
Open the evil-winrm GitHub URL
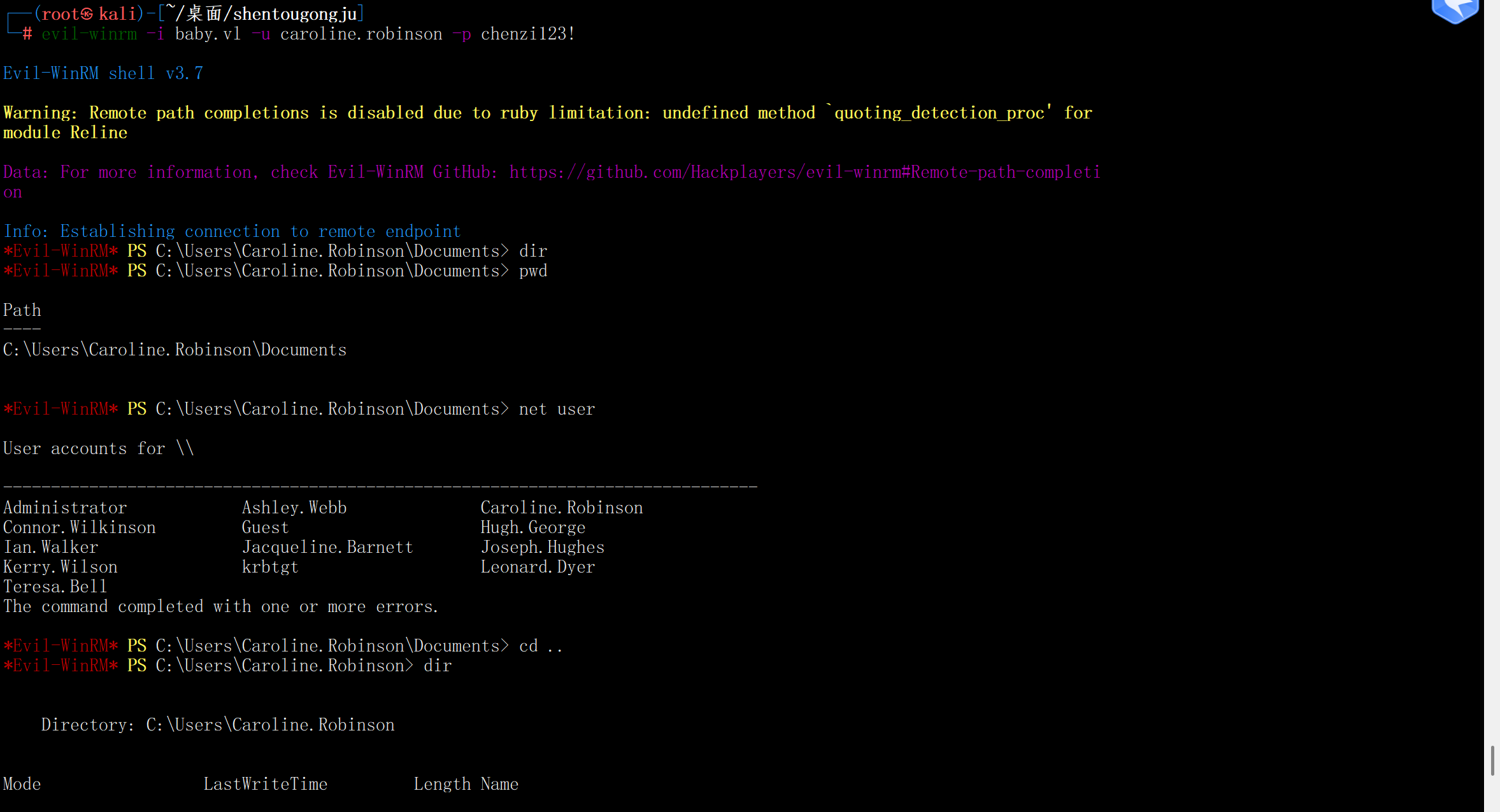pyautogui.click(x=804, y=173)
